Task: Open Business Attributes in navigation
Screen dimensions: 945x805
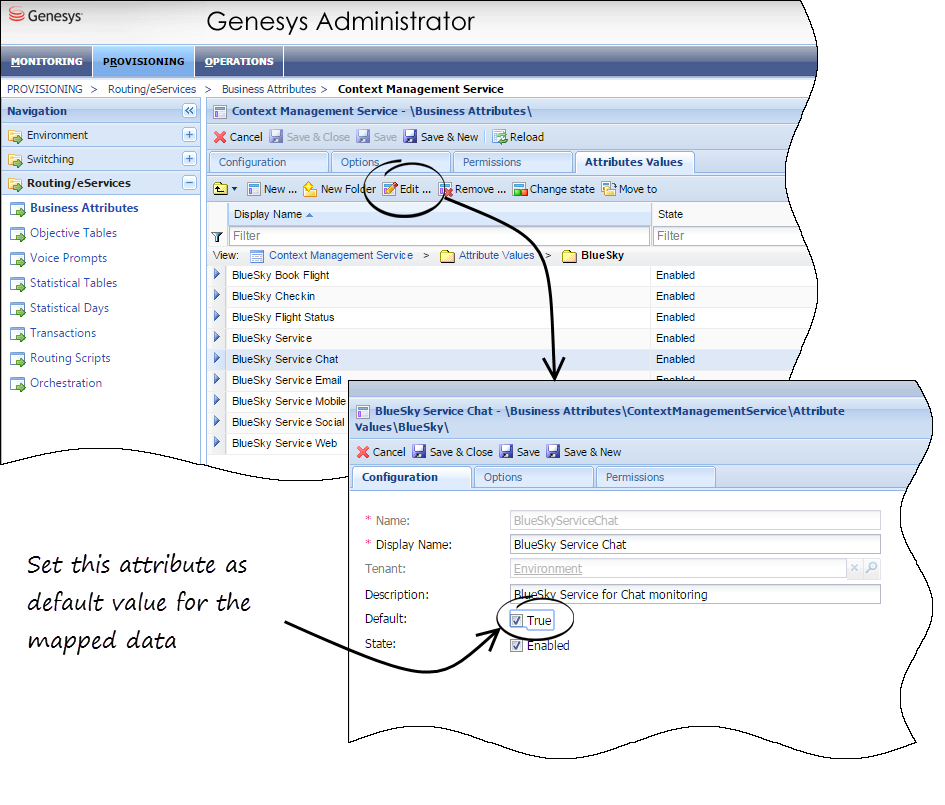Action: point(84,208)
